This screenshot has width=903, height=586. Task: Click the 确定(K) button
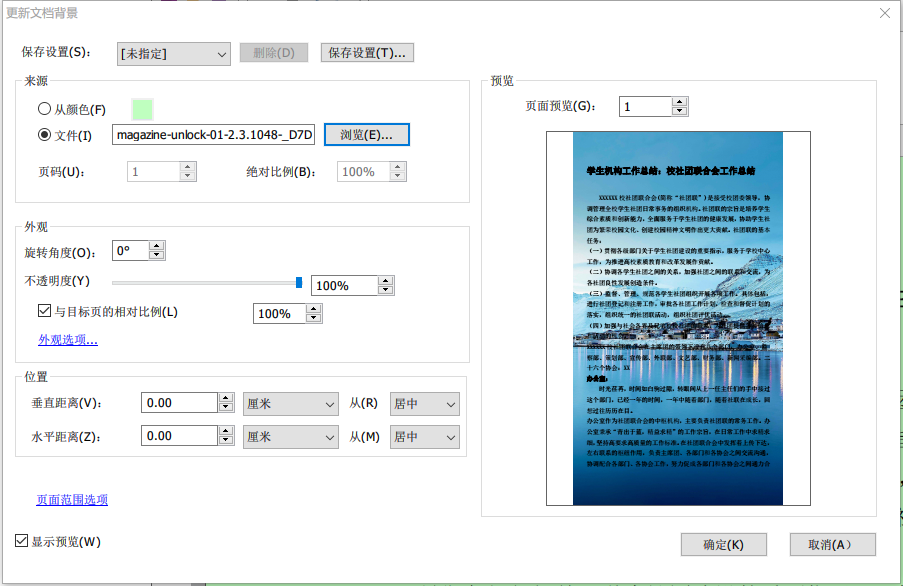click(723, 544)
